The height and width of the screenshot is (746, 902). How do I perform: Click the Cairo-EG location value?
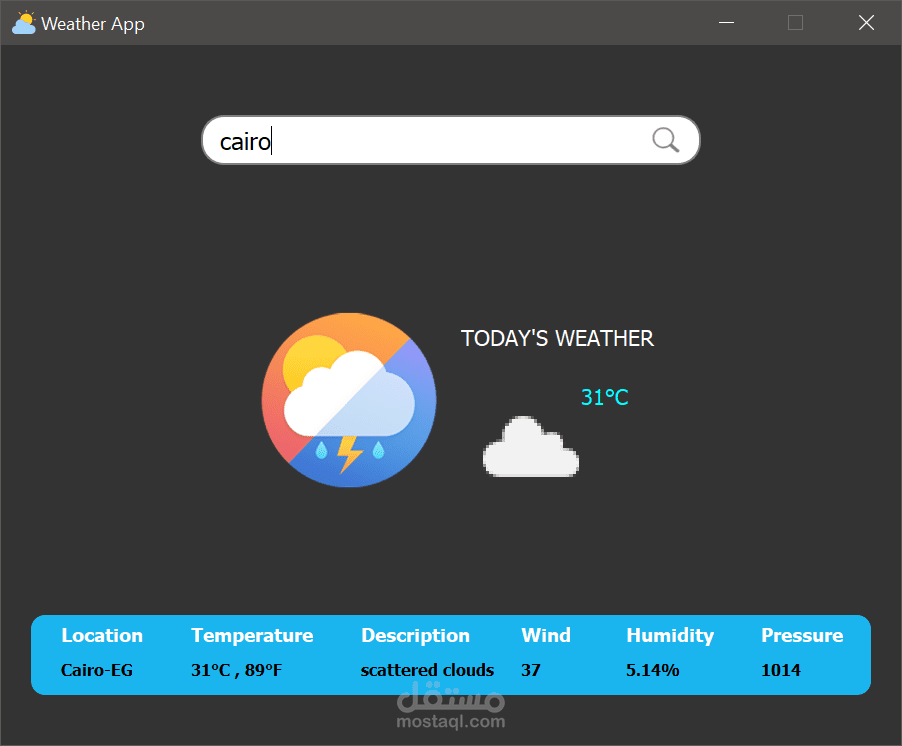pos(97,670)
